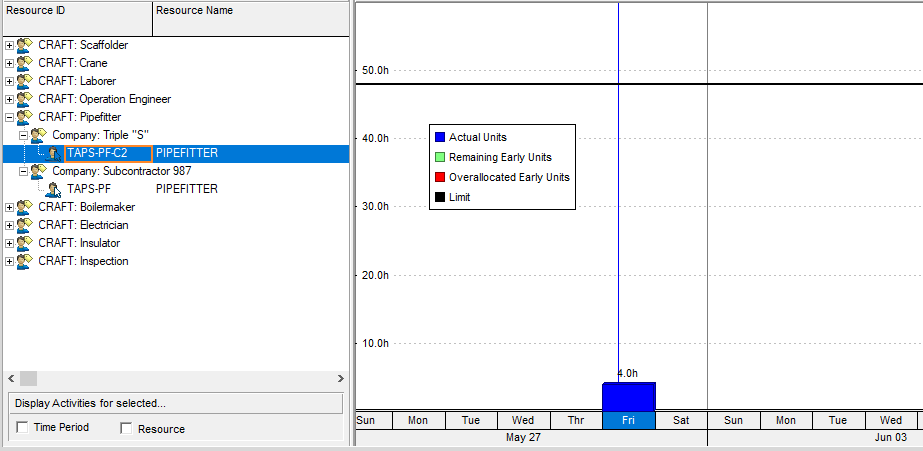923x451 pixels.
Task: Click the TAPS-PF resource person icon
Action: point(53,189)
